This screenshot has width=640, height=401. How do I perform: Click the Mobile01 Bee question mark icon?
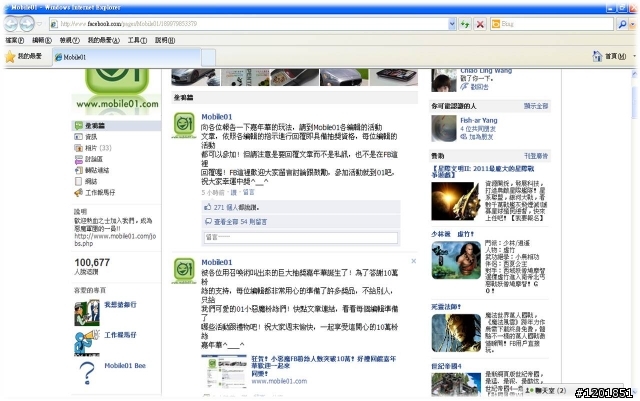point(87,373)
